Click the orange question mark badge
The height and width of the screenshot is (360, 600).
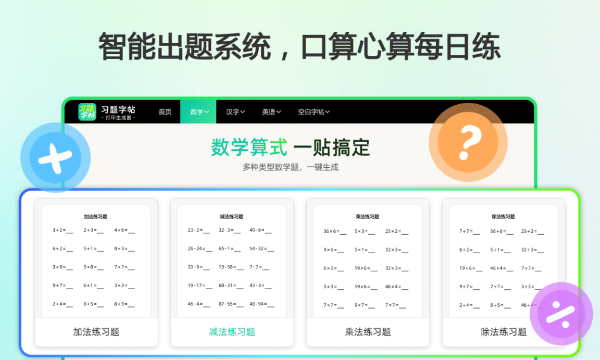(x=468, y=142)
